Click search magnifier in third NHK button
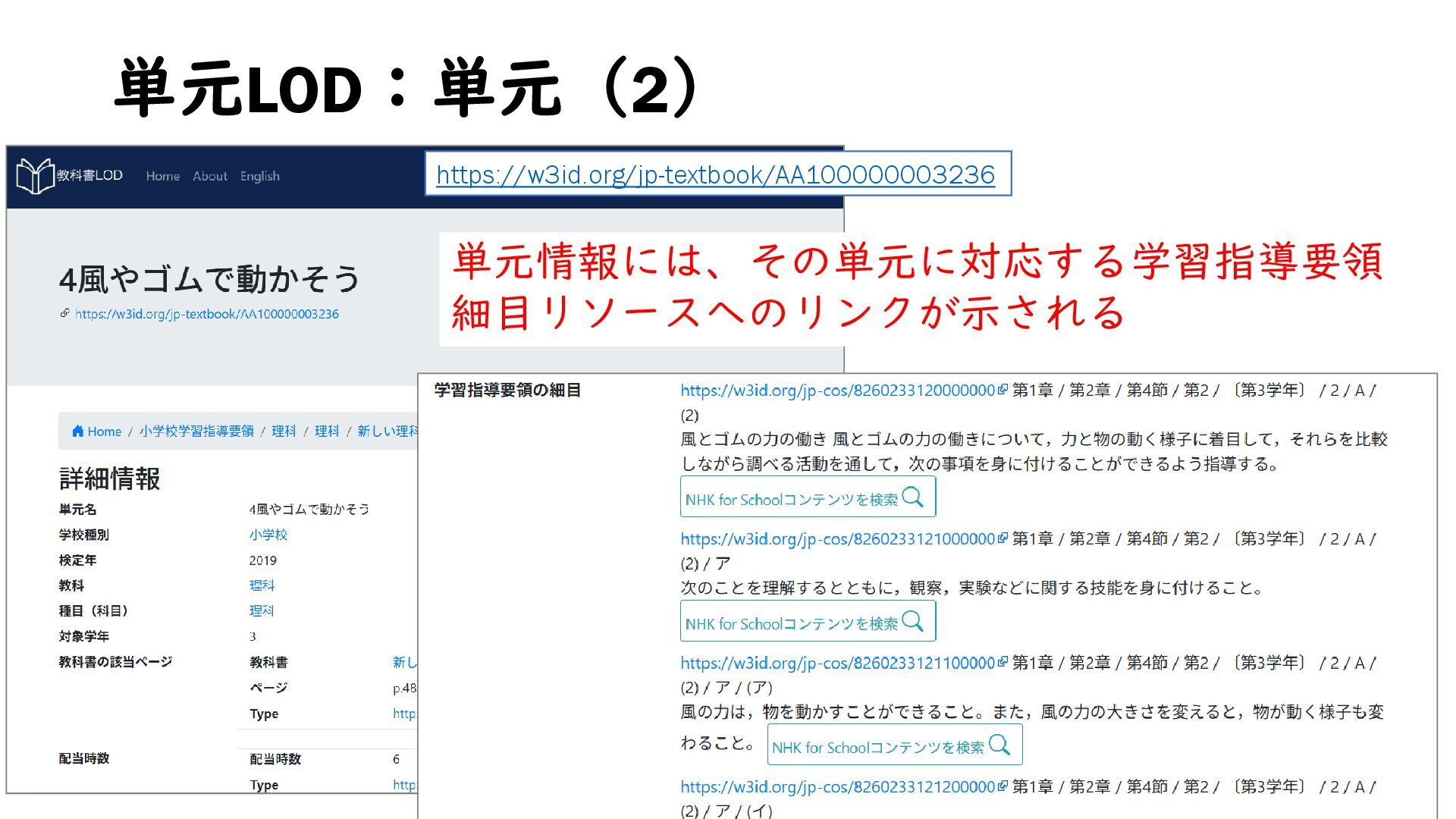This screenshot has height=819, width=1456. (x=999, y=745)
